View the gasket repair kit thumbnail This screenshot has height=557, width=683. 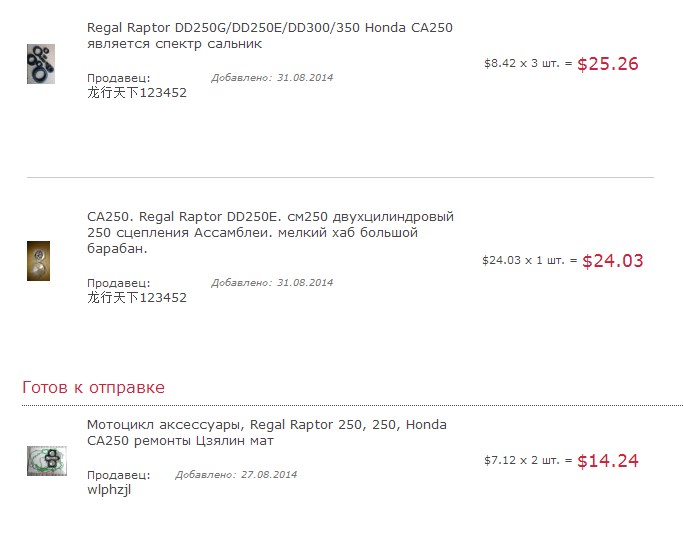pos(46,460)
